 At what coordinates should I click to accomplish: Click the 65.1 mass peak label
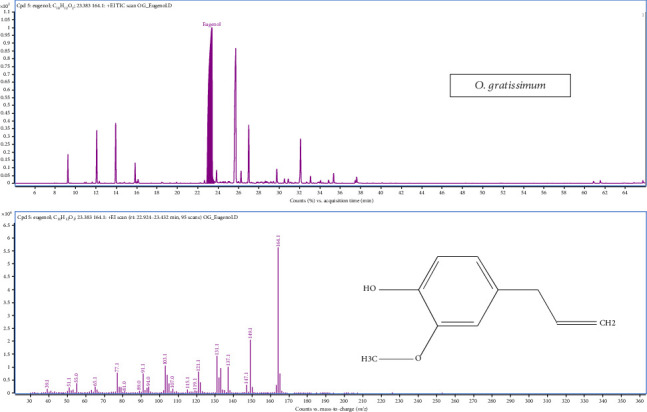(x=95, y=381)
